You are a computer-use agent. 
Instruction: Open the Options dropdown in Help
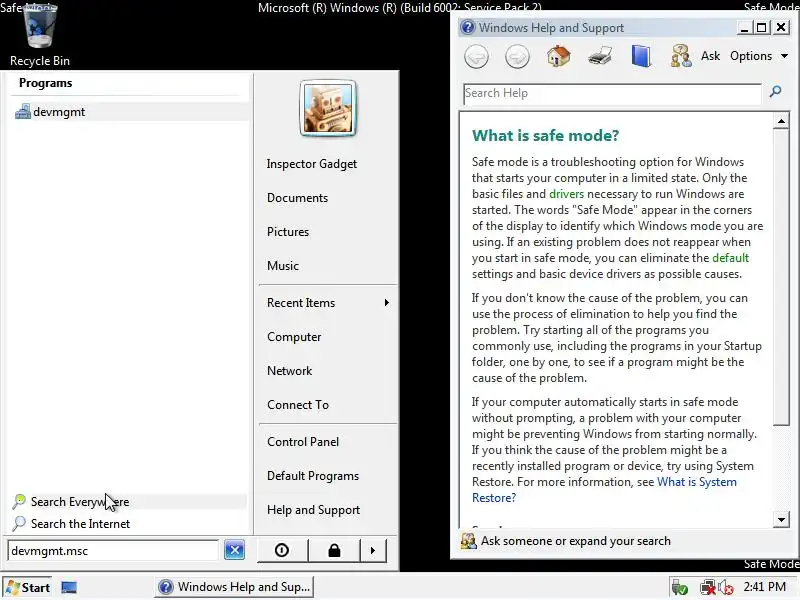pos(759,56)
